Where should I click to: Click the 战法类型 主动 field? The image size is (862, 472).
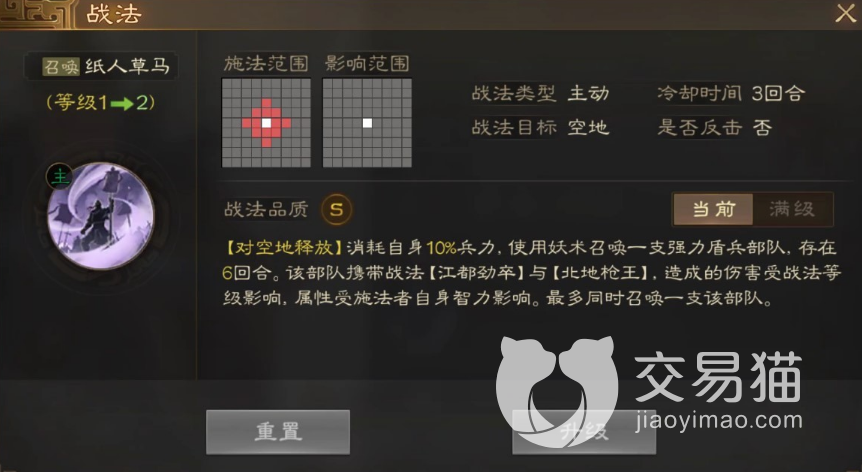pyautogui.click(x=540, y=93)
